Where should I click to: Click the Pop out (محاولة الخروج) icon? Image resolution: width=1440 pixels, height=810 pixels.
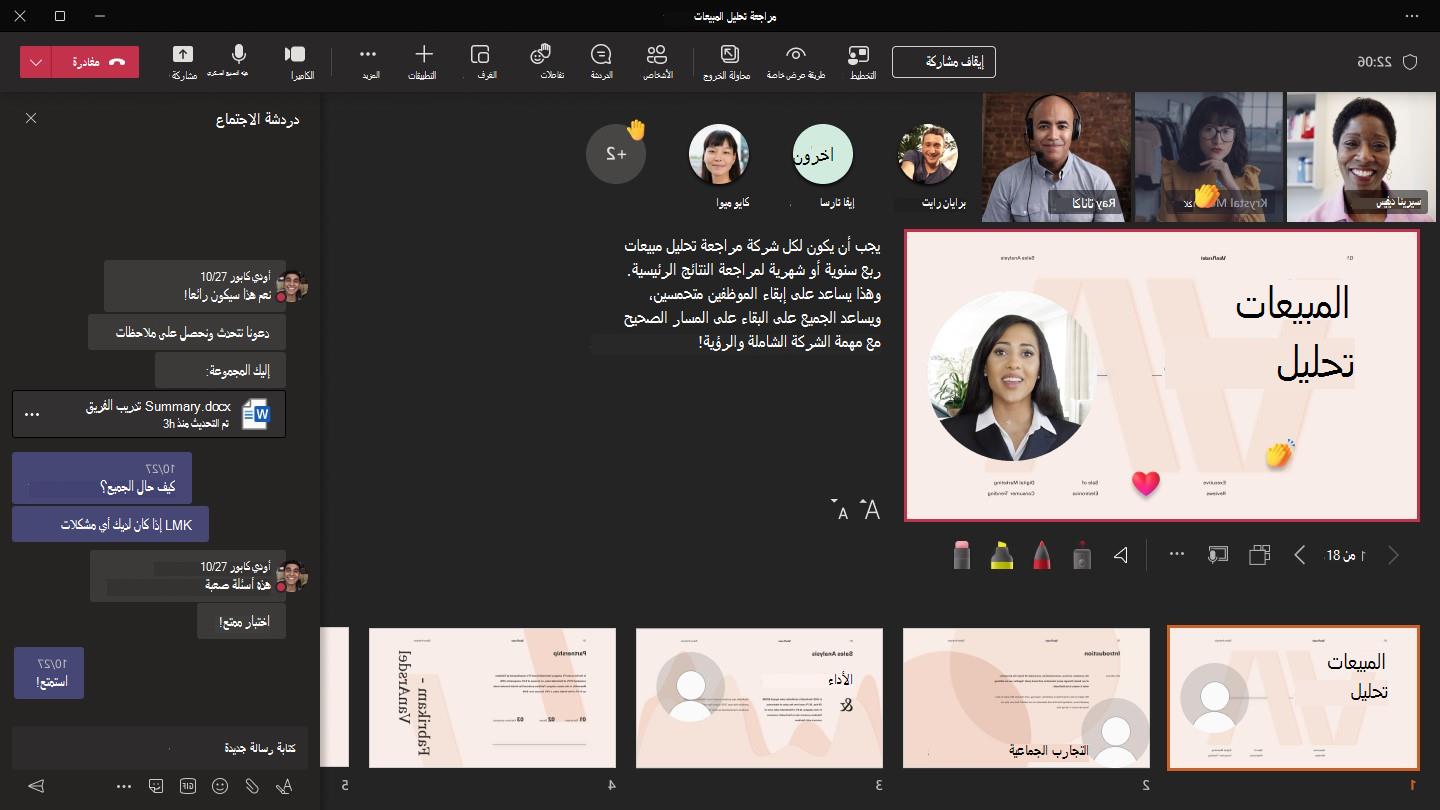pos(730,54)
